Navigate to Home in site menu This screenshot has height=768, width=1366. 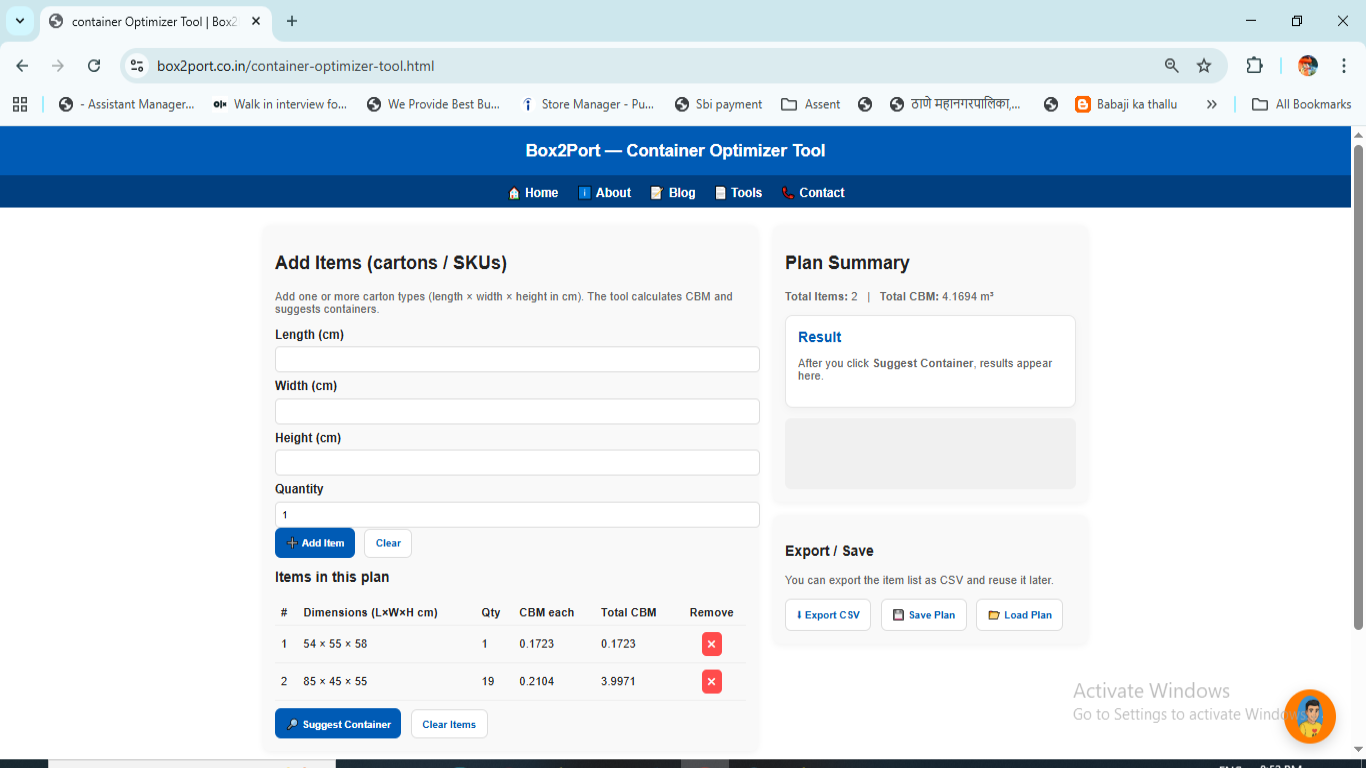[x=533, y=193]
